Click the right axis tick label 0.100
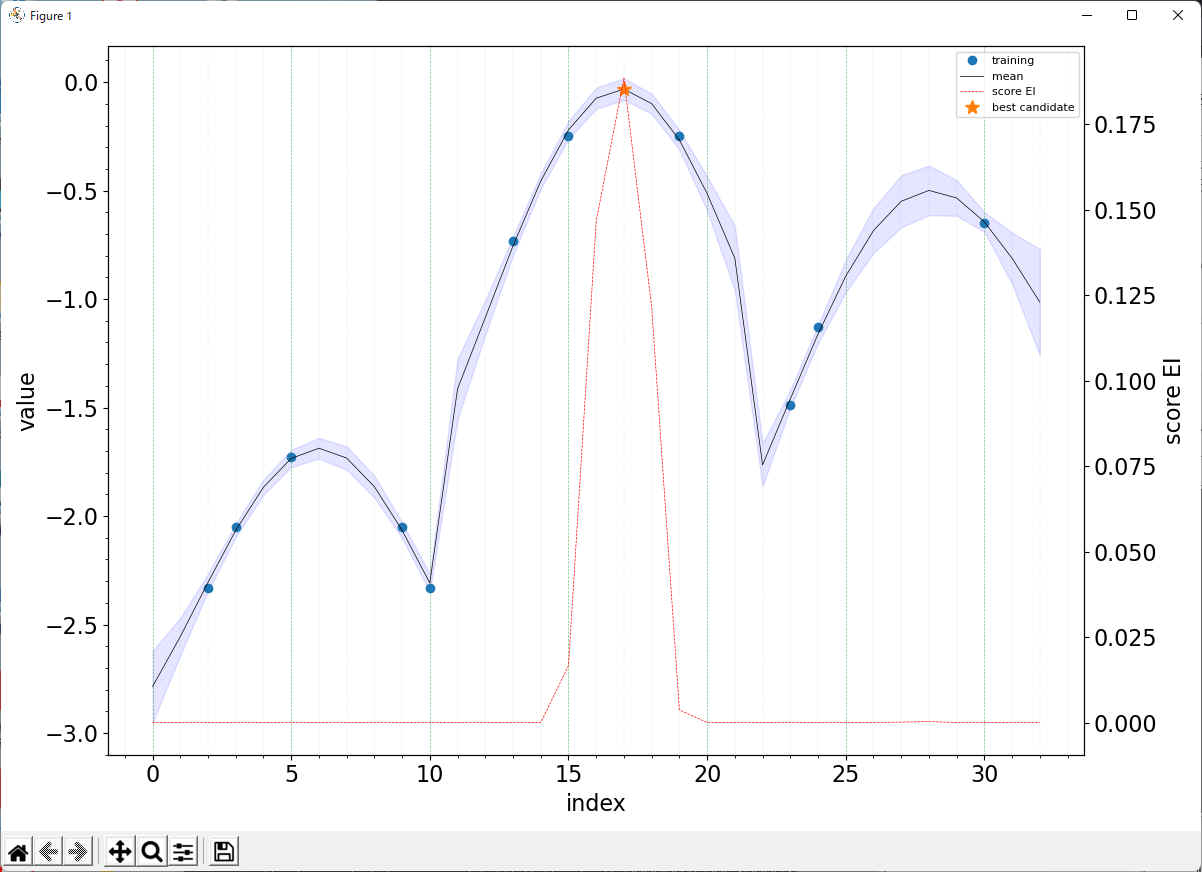The width and height of the screenshot is (1202, 872). pyautogui.click(x=1125, y=381)
